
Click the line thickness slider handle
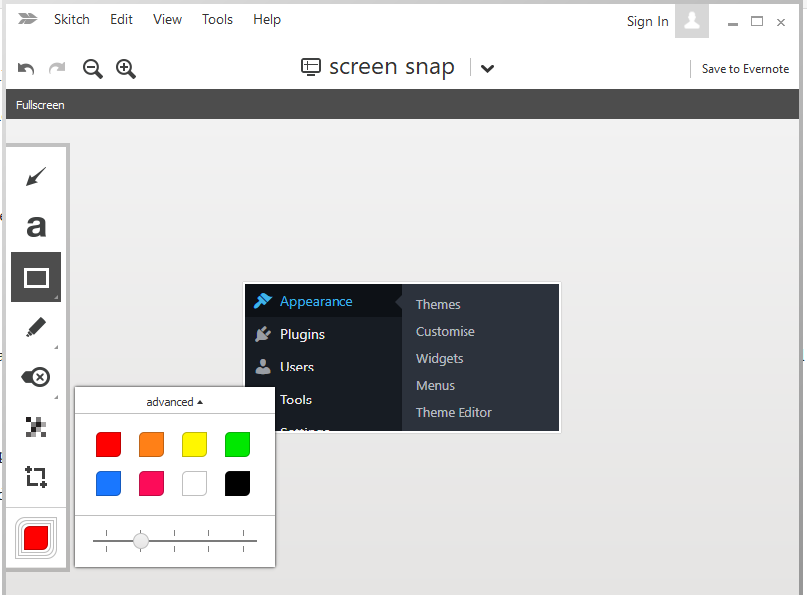[141, 541]
